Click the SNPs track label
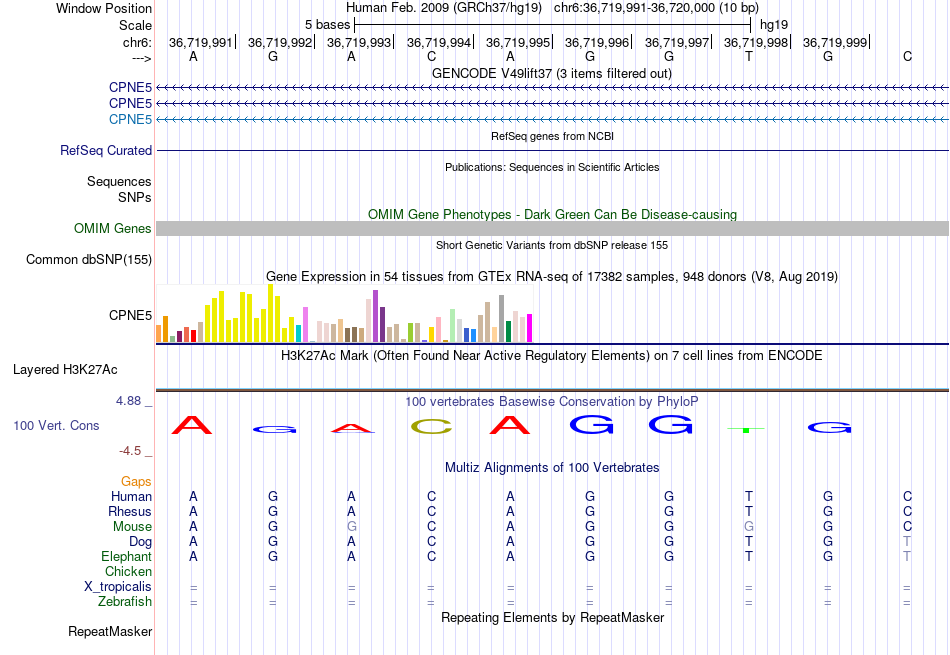The height and width of the screenshot is (655, 950). 135,197
